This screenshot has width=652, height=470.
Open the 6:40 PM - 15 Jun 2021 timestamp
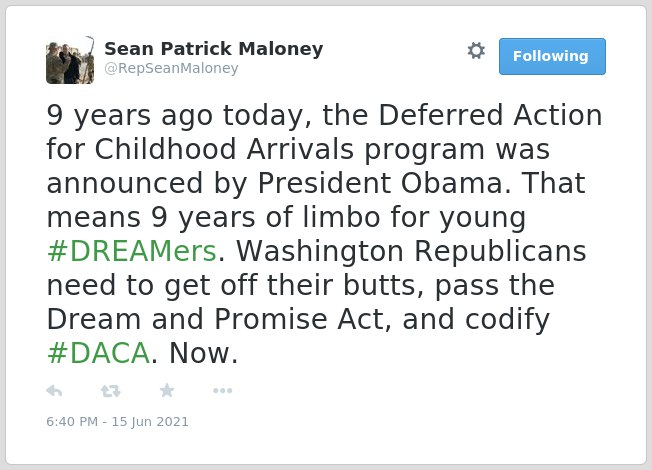117,422
